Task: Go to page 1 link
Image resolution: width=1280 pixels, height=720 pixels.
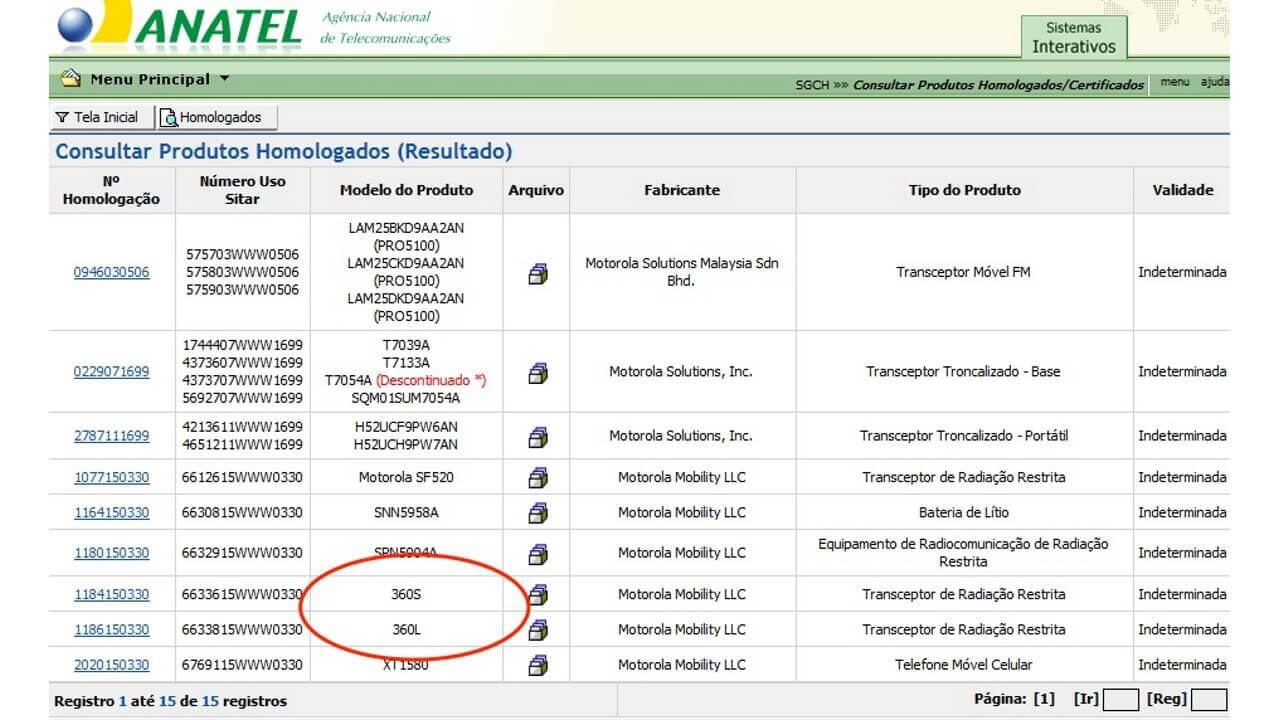Action: point(1044,699)
